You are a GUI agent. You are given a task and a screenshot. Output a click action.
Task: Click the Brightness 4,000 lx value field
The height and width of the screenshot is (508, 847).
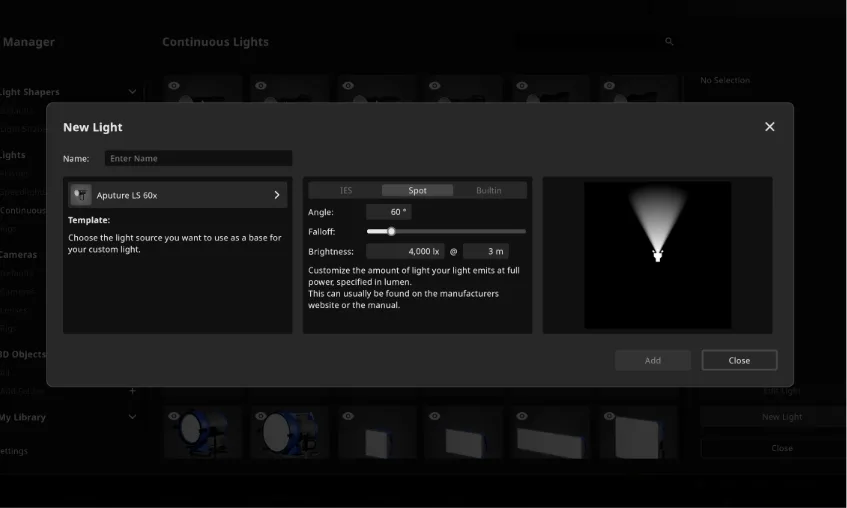coord(405,252)
